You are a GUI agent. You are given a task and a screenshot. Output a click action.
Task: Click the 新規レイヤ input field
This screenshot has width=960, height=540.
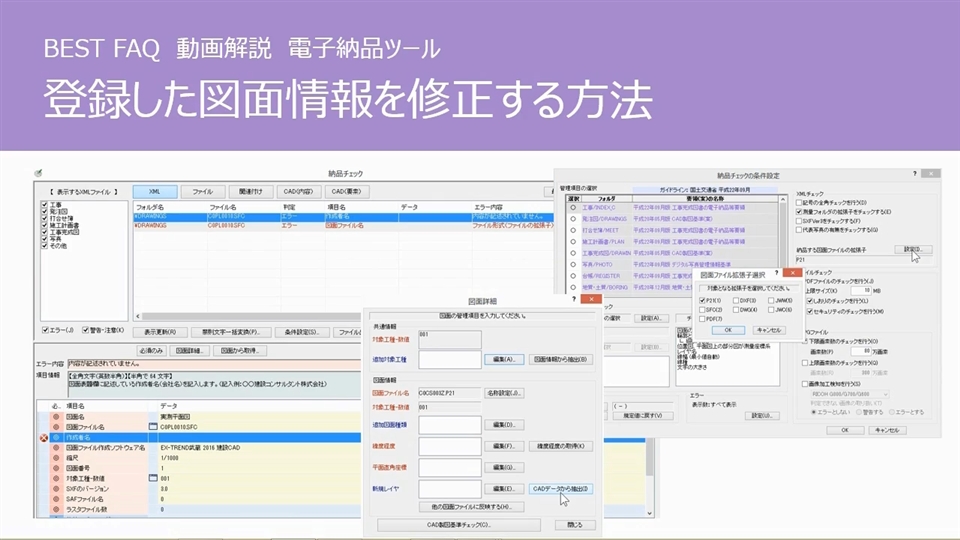(x=449, y=489)
